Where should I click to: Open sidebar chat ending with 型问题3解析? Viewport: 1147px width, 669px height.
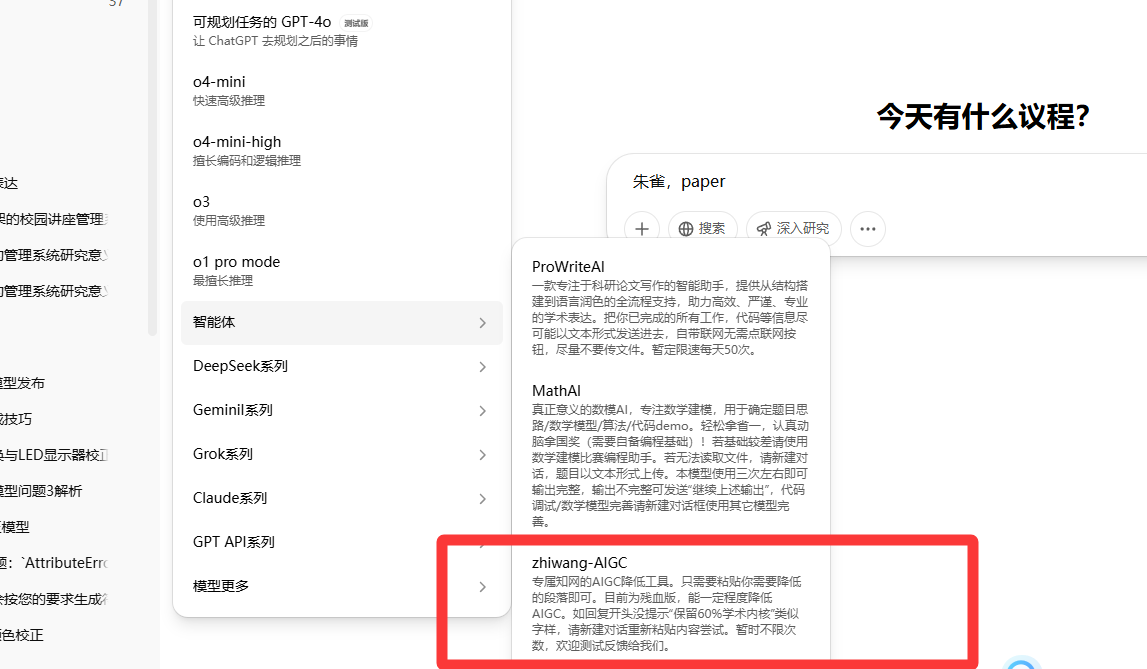coord(41,491)
